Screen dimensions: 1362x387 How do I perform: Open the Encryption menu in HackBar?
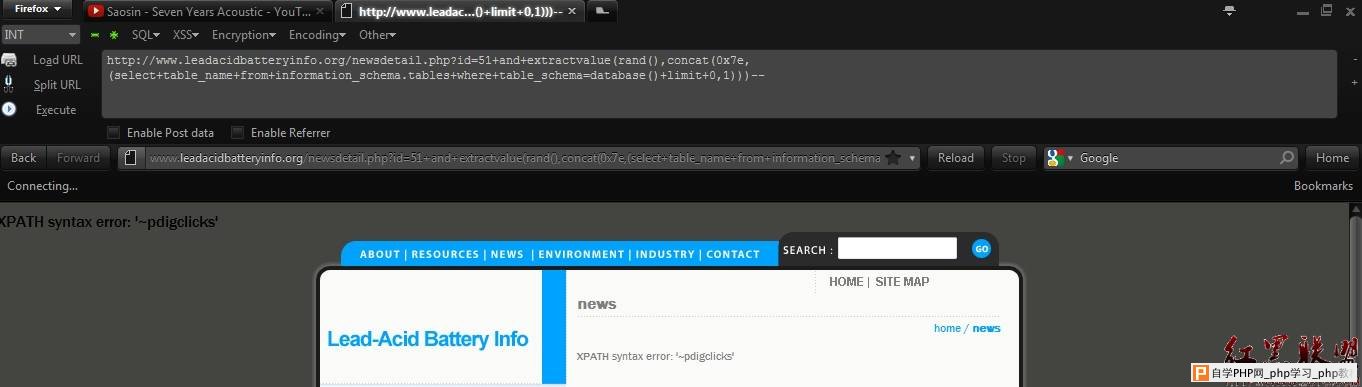(x=244, y=35)
